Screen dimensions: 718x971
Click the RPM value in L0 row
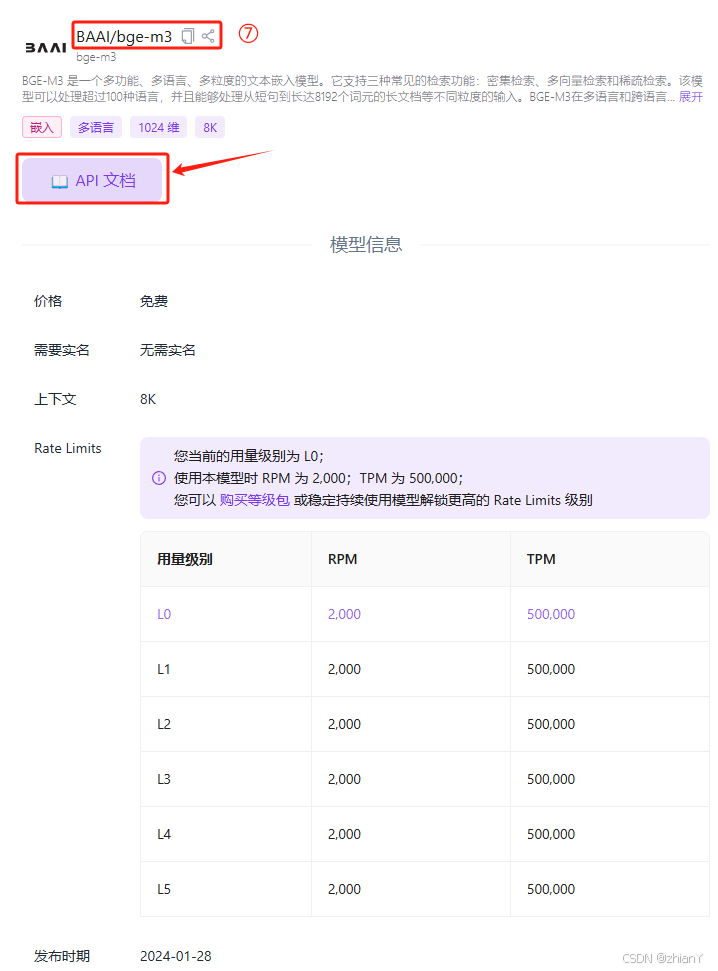pyautogui.click(x=344, y=614)
